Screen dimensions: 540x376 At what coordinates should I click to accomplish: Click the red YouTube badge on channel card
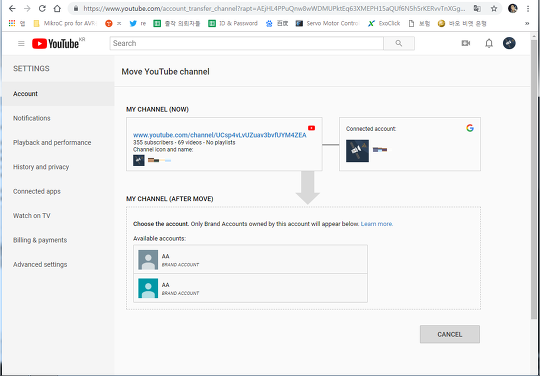tap(311, 128)
